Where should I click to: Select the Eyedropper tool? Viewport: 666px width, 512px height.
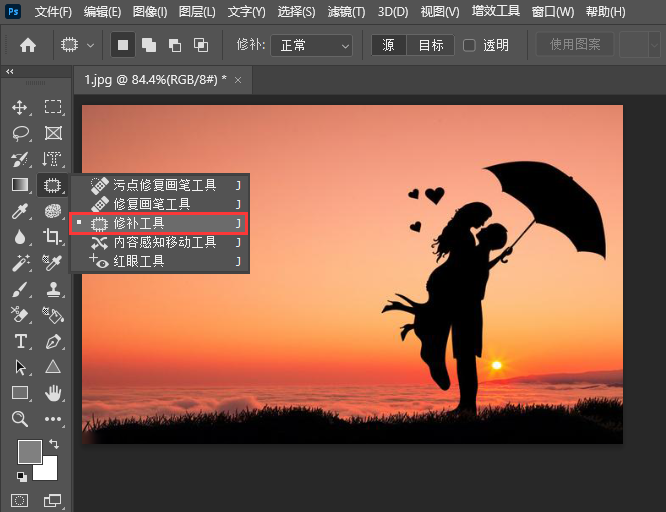[x=20, y=211]
